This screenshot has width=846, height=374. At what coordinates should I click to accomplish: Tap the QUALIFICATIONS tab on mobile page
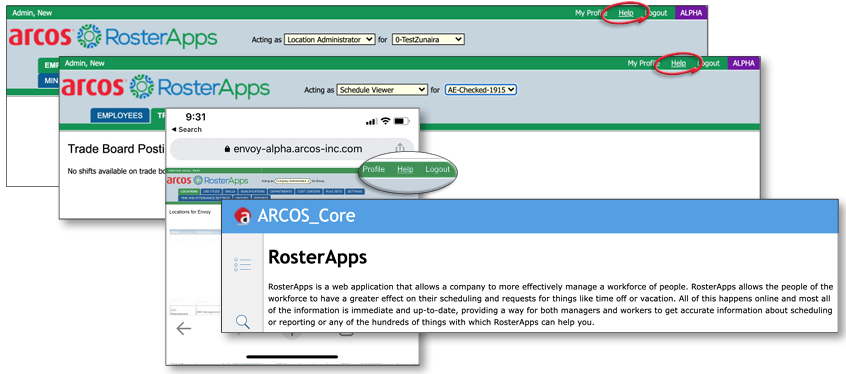[x=253, y=192]
